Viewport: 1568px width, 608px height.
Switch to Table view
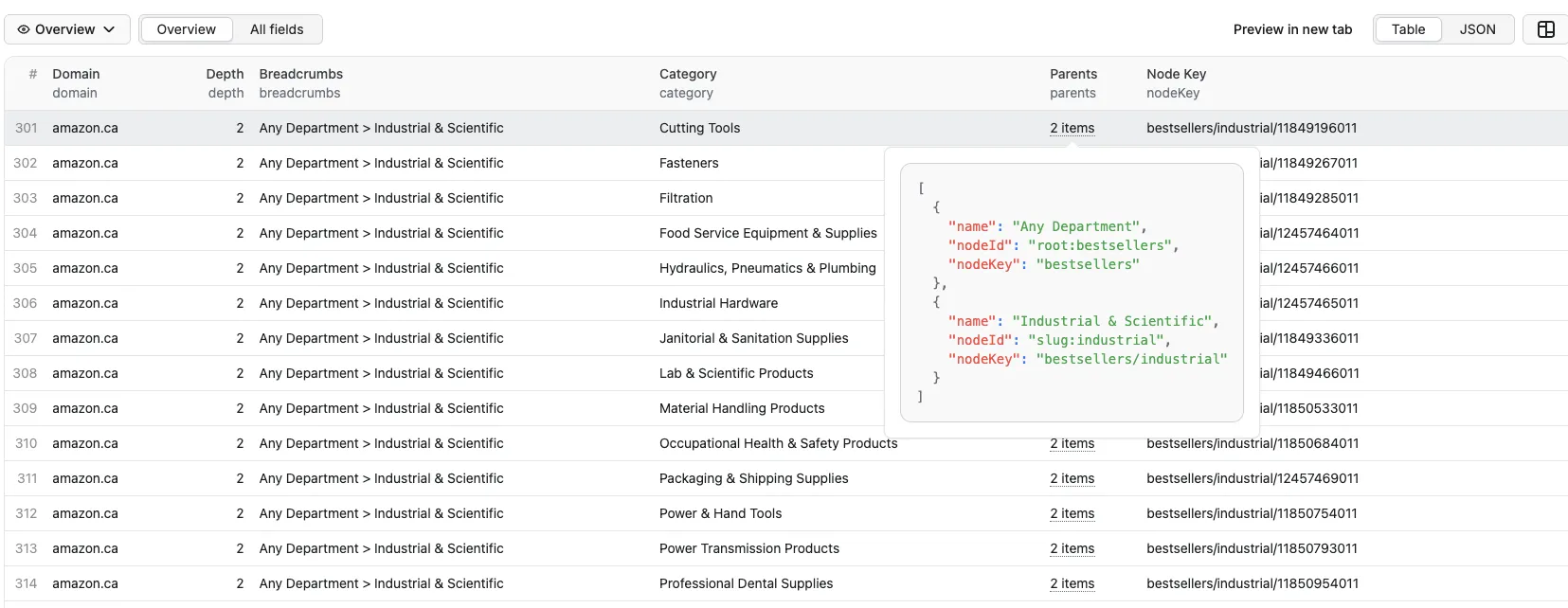point(1408,29)
